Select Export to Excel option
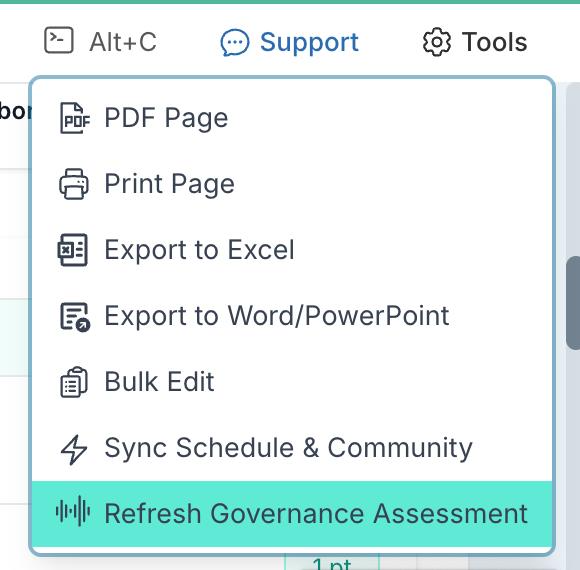The image size is (580, 570). [292, 250]
